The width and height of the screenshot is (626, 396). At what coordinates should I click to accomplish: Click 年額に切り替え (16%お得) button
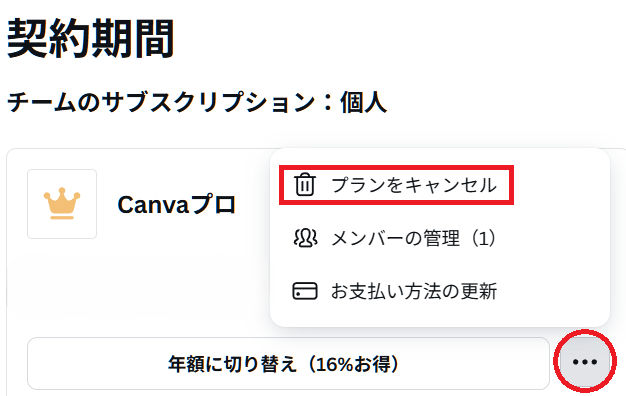tap(288, 363)
